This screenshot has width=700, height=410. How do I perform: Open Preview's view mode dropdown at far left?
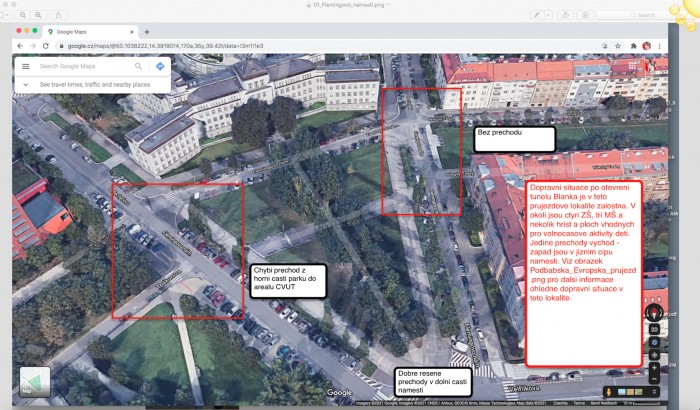pos(4,15)
